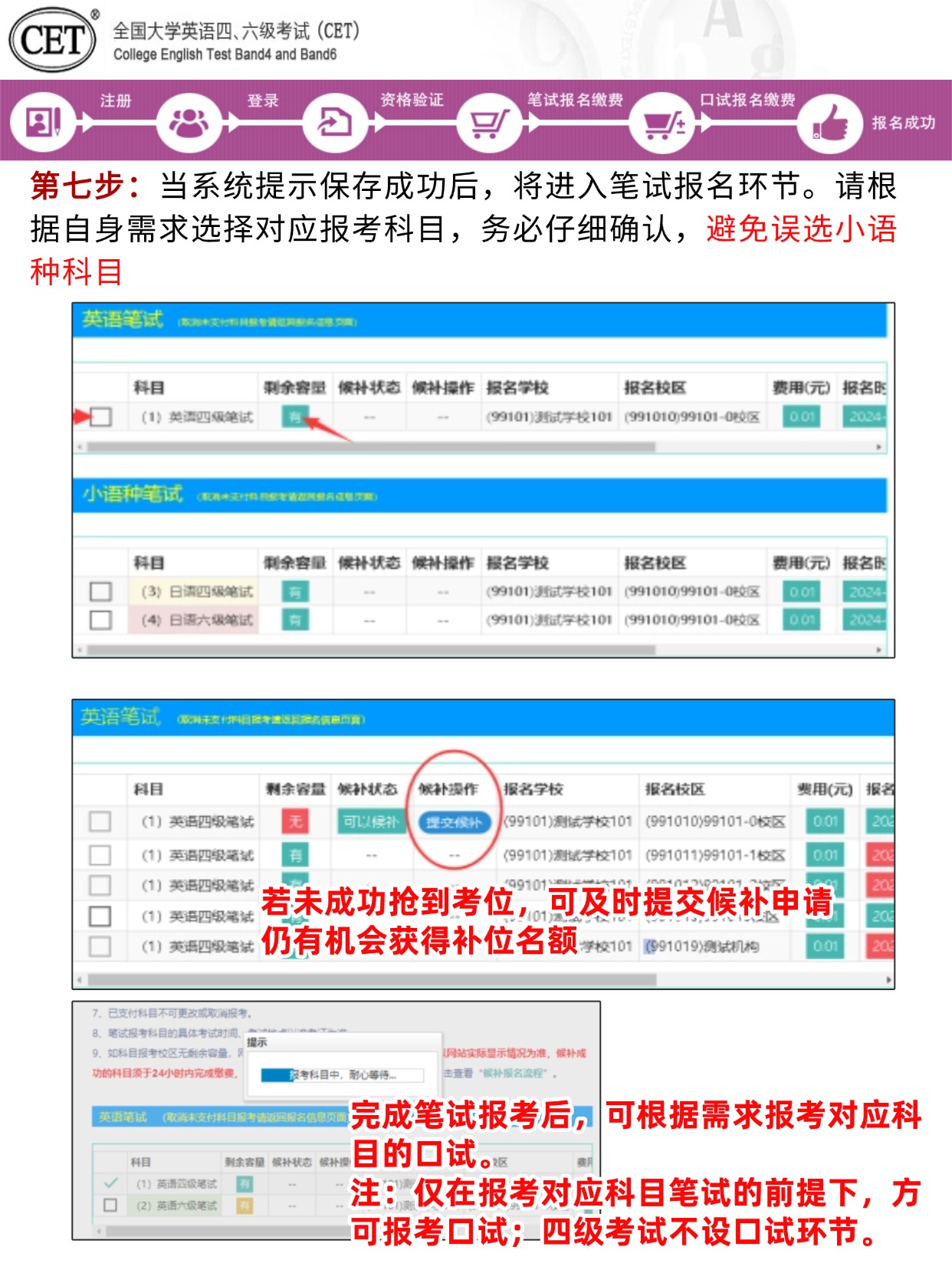952x1270 pixels.
Task: Click the 小语种笔试 section header
Action: (480, 495)
